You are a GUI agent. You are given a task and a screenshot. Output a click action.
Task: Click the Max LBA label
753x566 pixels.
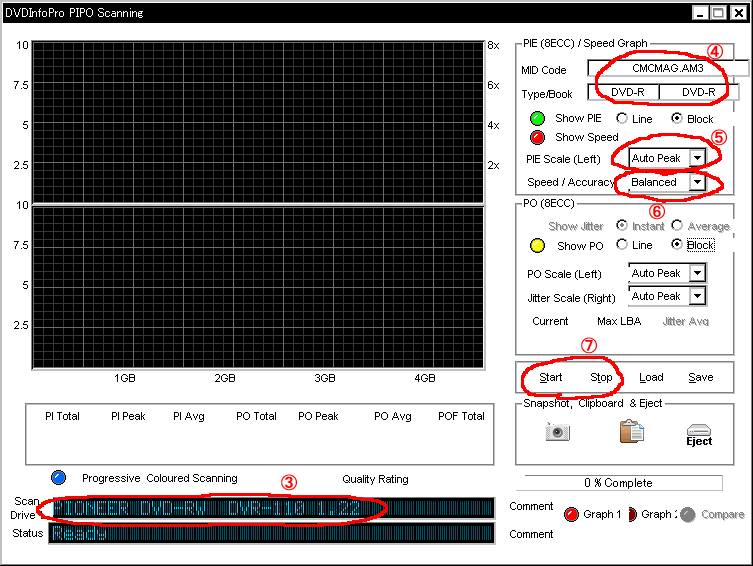point(619,321)
